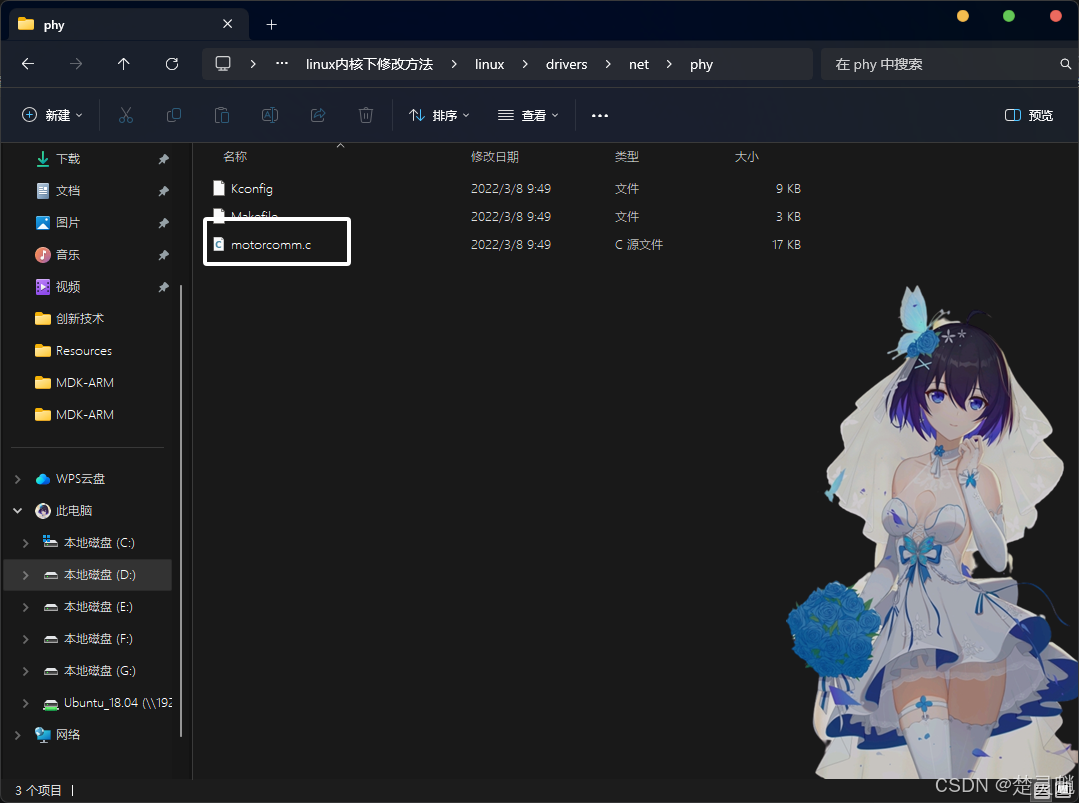Navigate to drivers breadcrumb folder
This screenshot has height=803, width=1079.
pyautogui.click(x=566, y=64)
